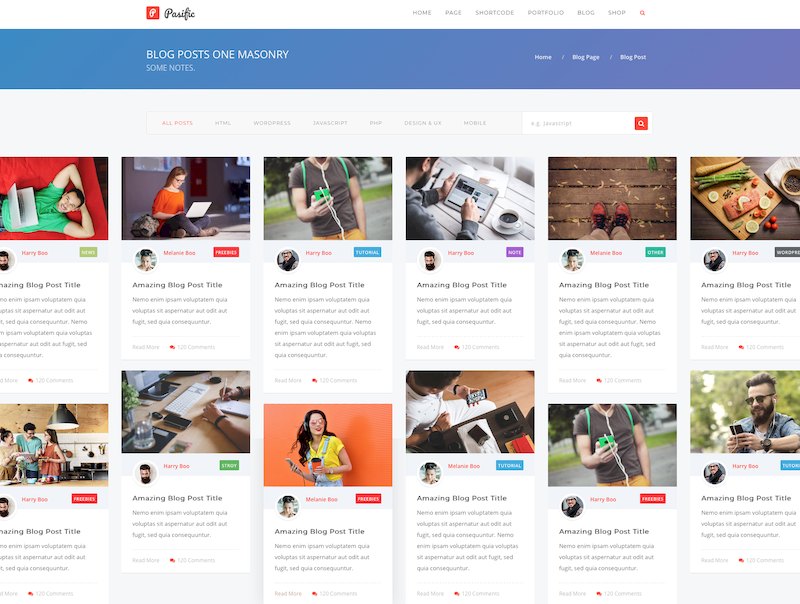Open the red shoes on wooden deck thumbnail
Screen dimensions: 800x604
tap(612, 198)
